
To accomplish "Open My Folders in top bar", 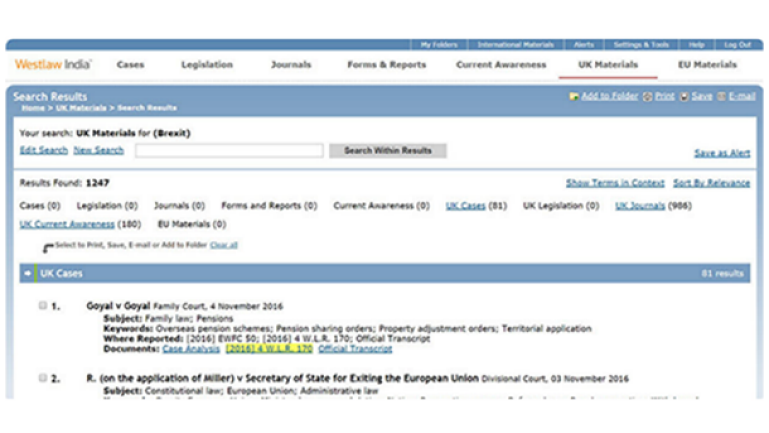I will (439, 45).
